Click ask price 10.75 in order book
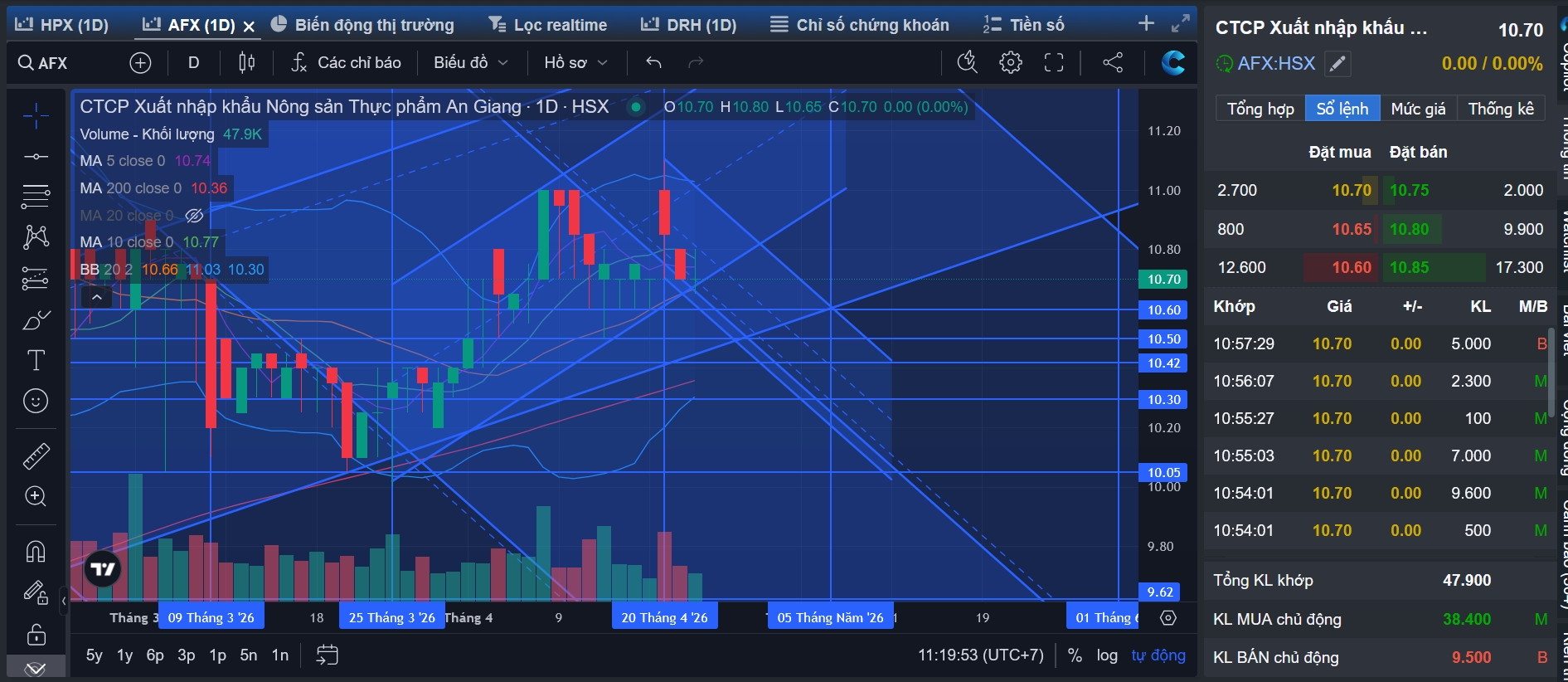 [x=1409, y=190]
